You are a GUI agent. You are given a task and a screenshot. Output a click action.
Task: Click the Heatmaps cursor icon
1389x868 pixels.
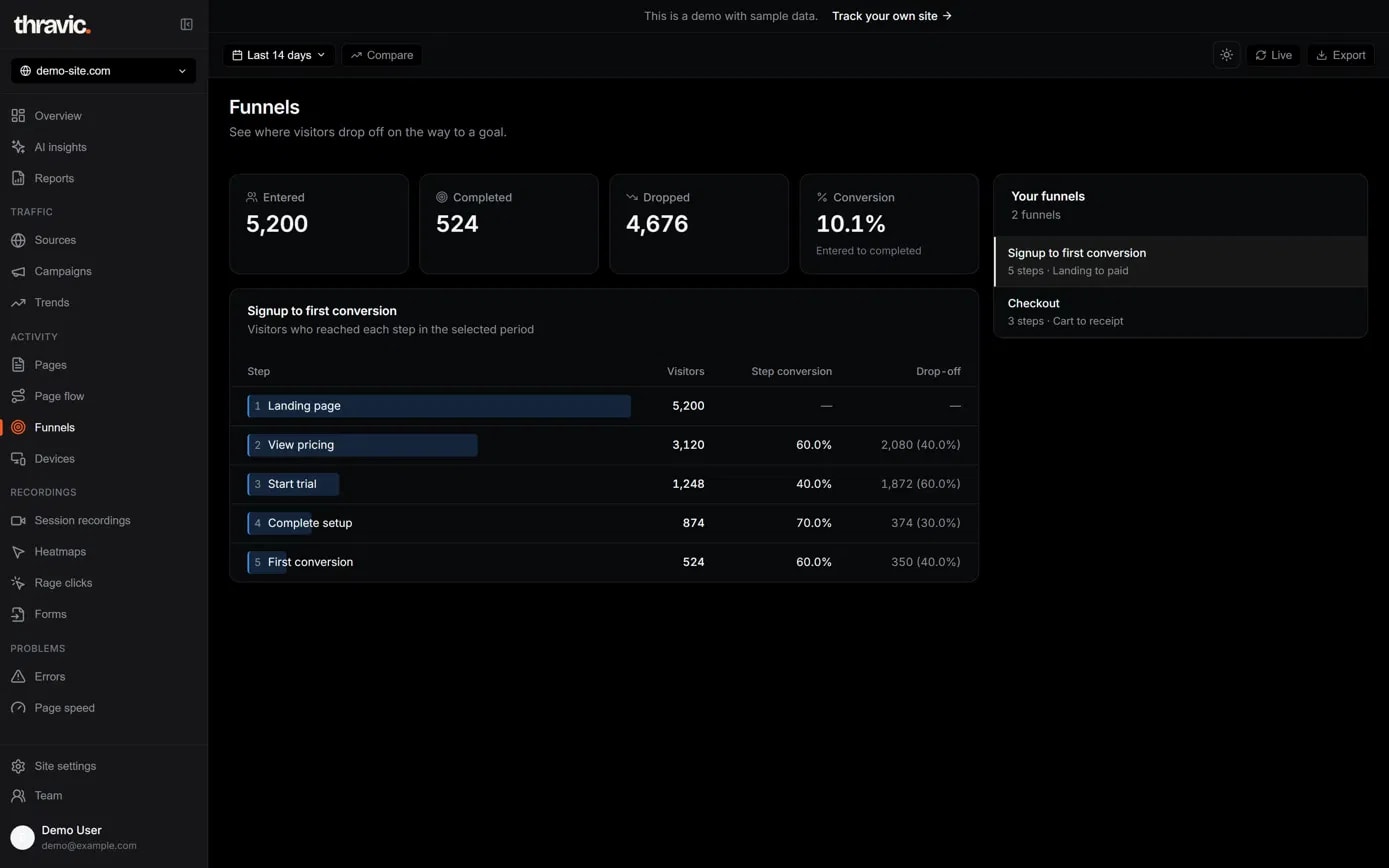click(18, 551)
